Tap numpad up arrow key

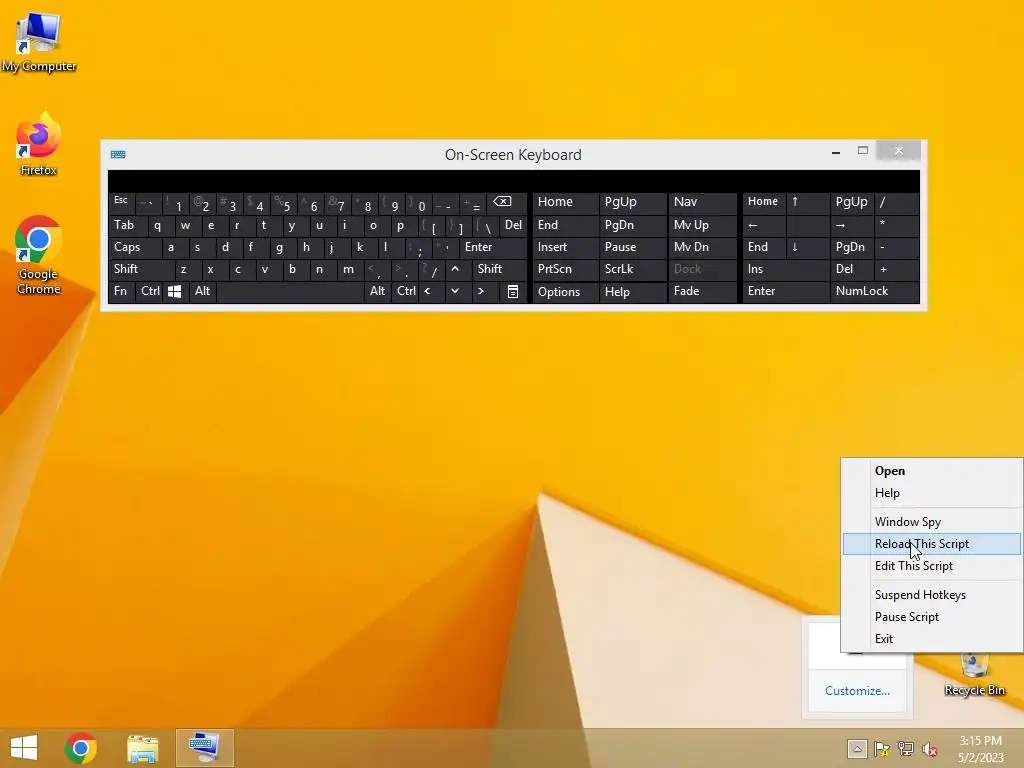pos(807,203)
